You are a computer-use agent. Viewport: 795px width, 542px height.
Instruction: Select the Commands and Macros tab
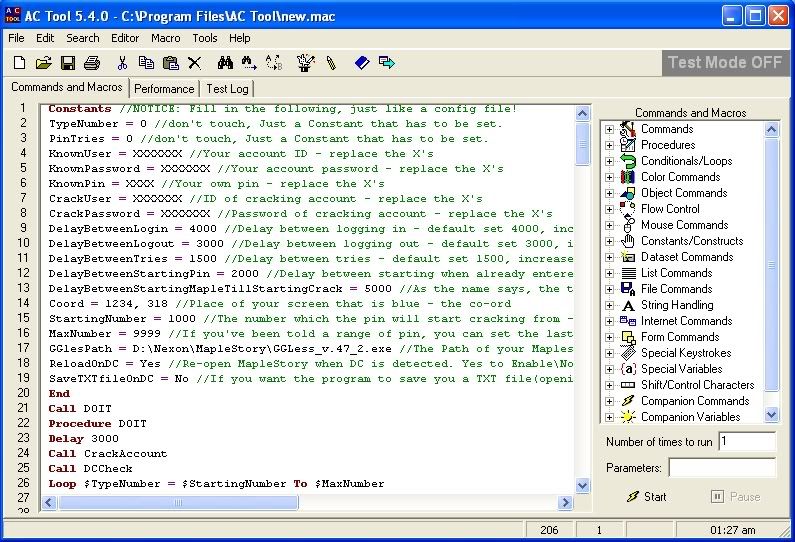(66, 87)
